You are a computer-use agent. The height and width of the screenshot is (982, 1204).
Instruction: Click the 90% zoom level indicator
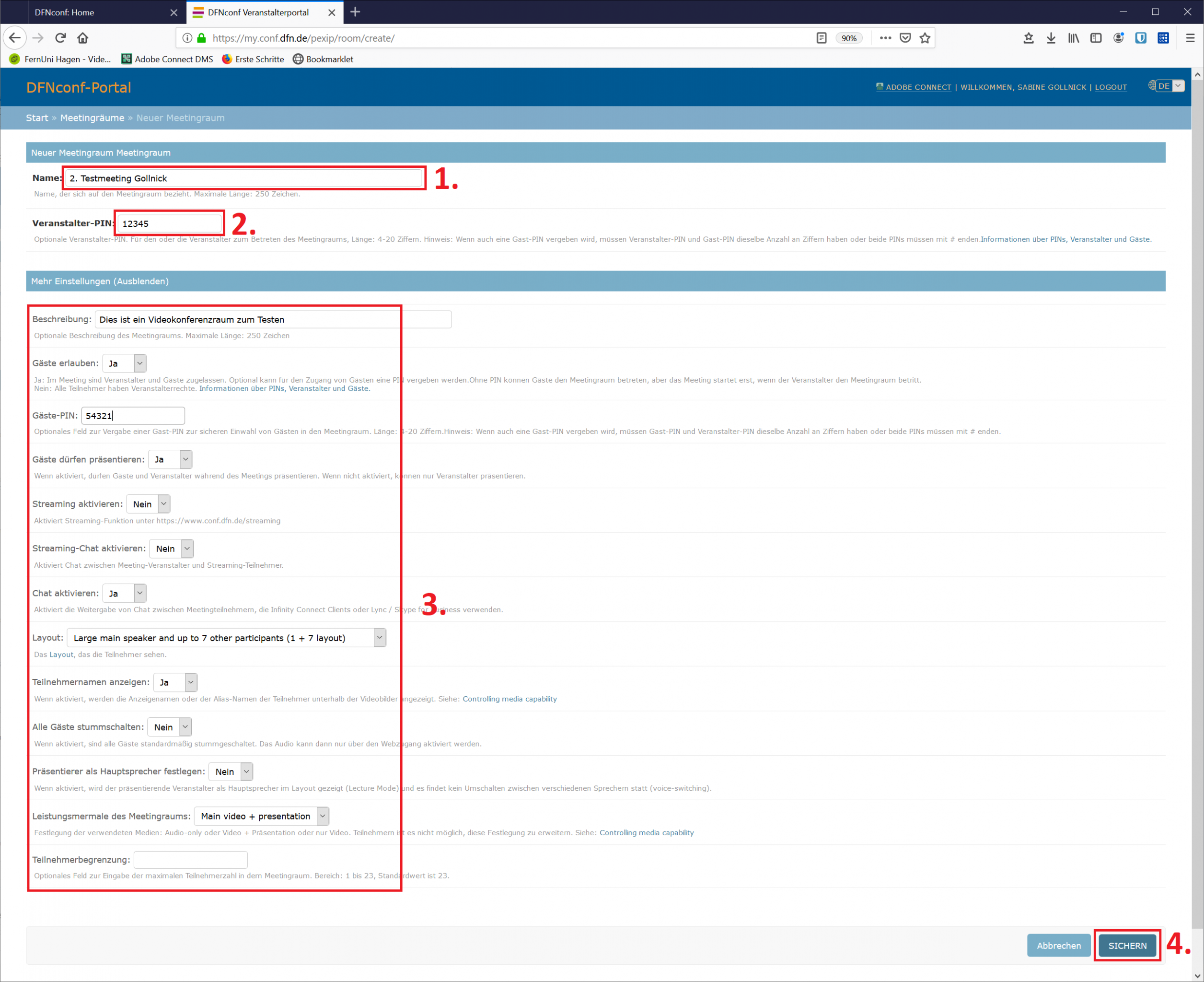[849, 38]
